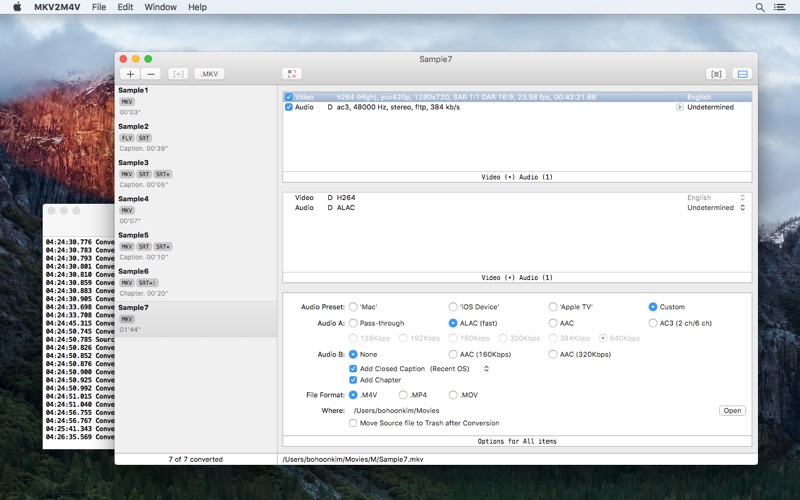
Task: Click the Sample7.mkv path in status bar
Action: click(x=353, y=459)
